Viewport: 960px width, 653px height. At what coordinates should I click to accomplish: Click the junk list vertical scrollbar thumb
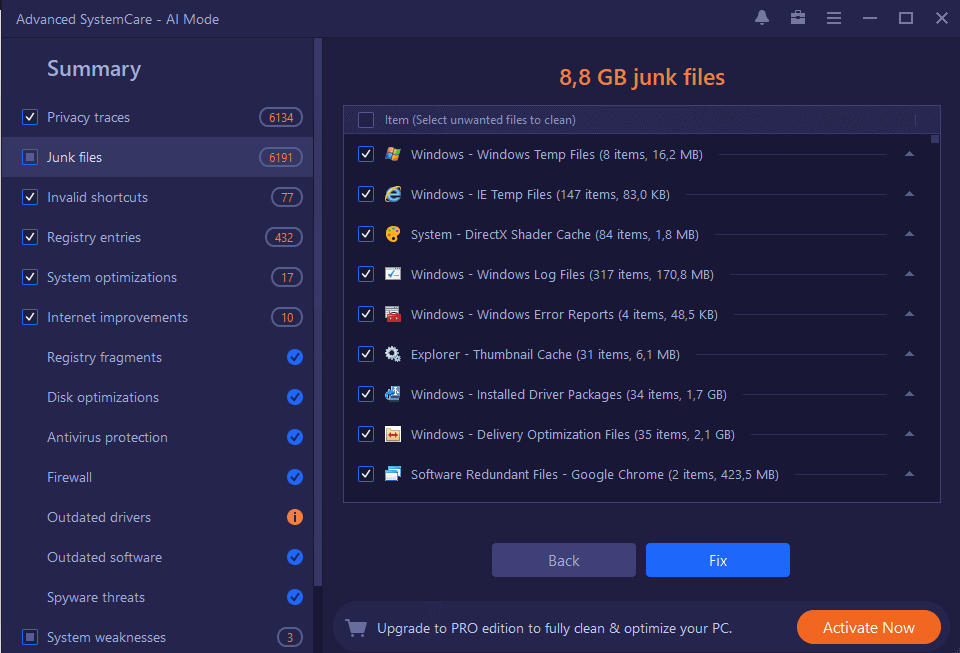(934, 140)
